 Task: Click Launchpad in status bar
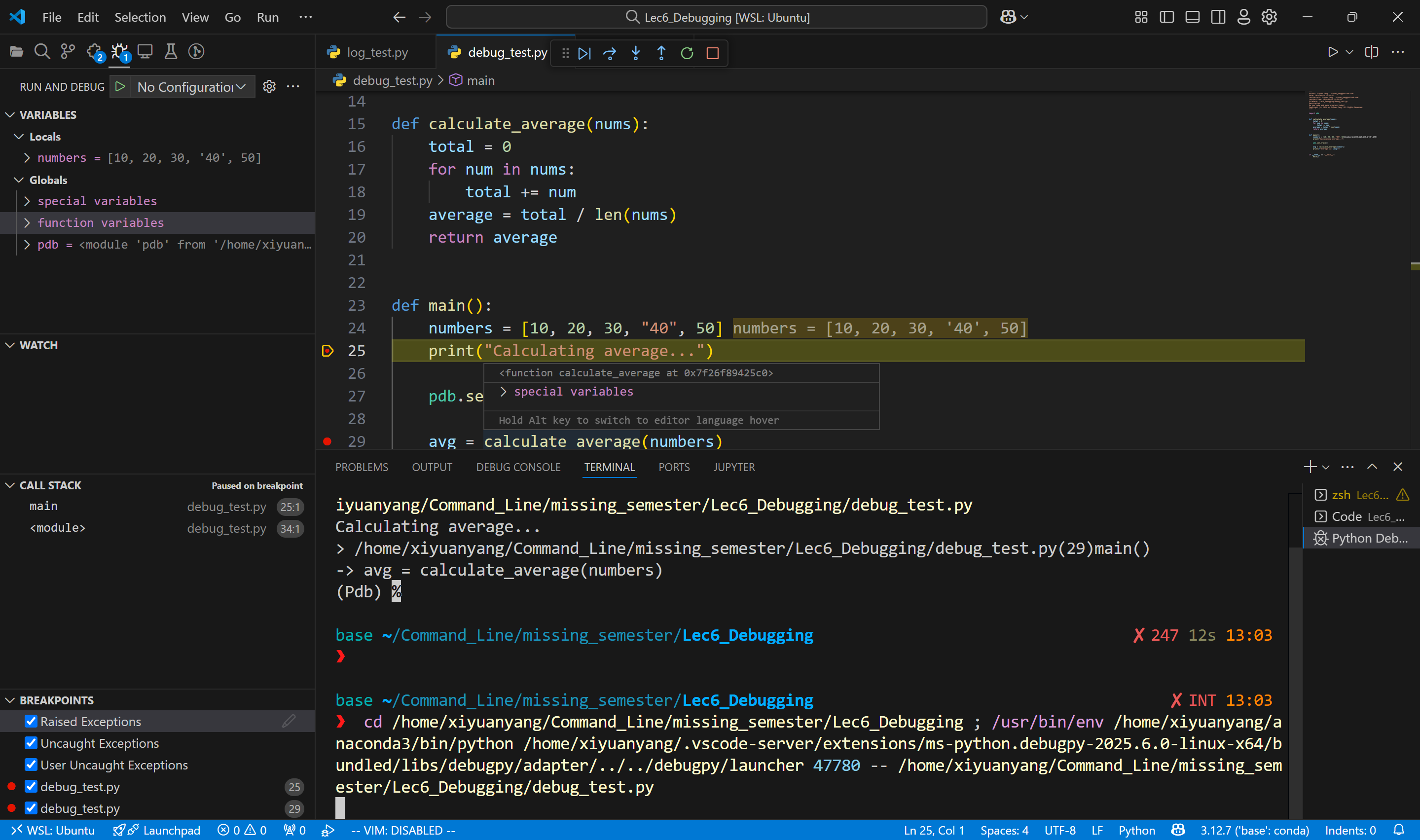[157, 830]
